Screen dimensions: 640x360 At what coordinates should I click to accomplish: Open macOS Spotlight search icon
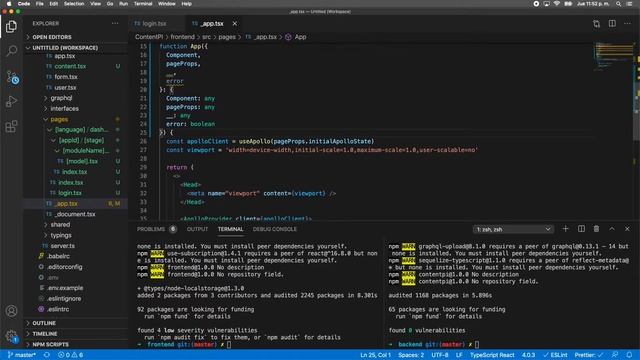618,4
